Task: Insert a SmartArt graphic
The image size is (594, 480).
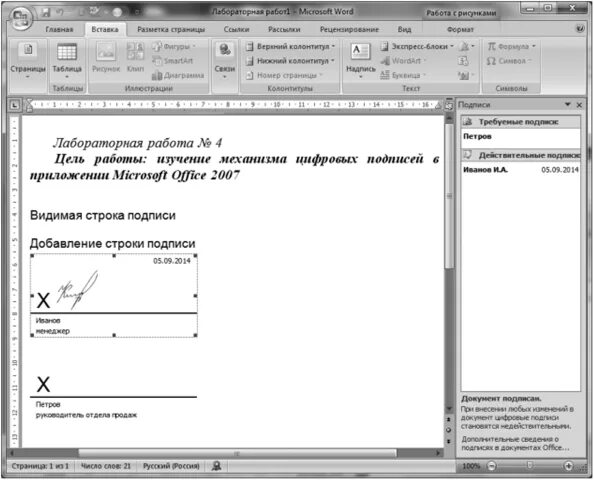Action: pyautogui.click(x=173, y=61)
